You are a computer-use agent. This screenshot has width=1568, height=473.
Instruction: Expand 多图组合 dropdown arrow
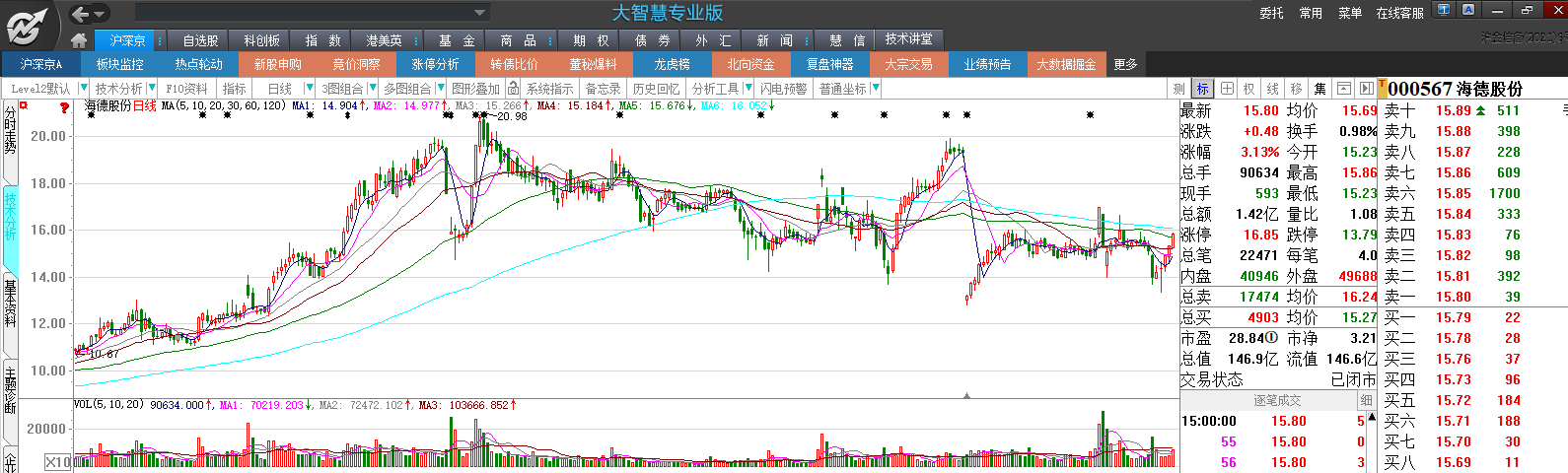point(440,89)
